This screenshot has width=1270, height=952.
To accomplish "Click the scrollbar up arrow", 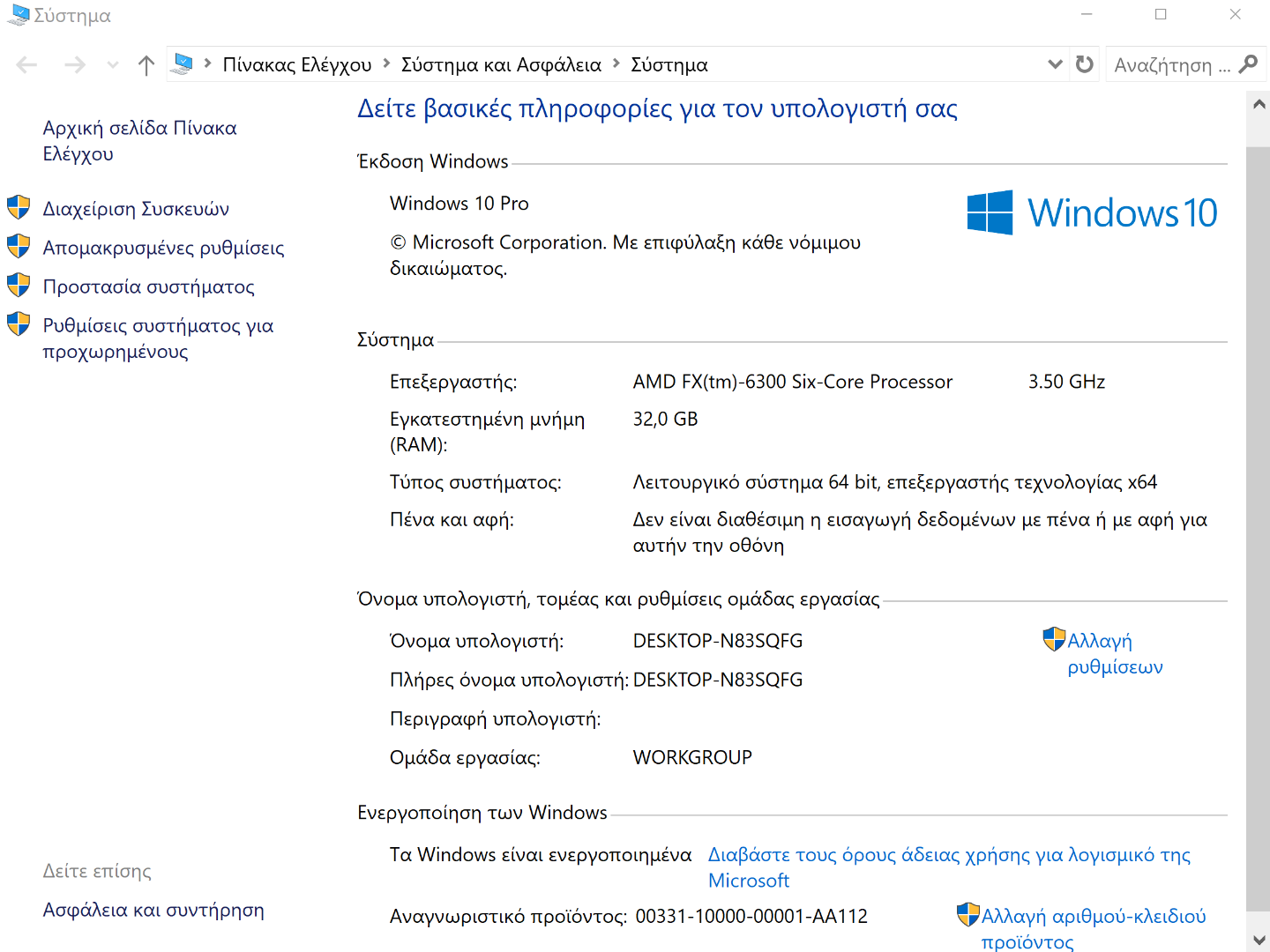I will tap(1259, 104).
